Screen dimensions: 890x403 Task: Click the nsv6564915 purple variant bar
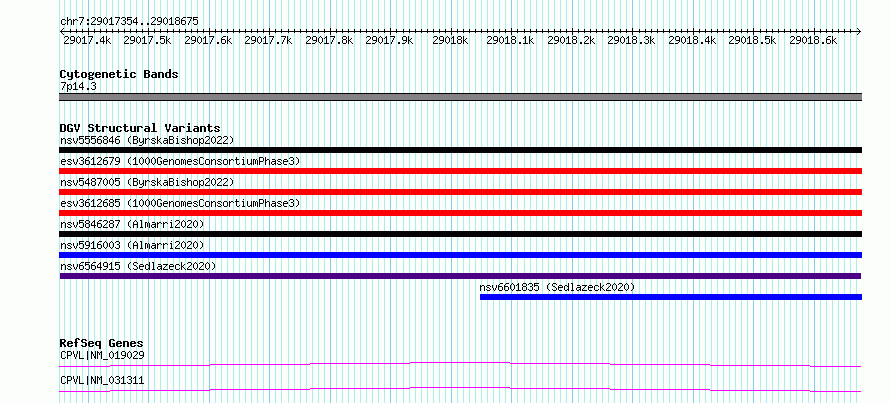pos(461,276)
